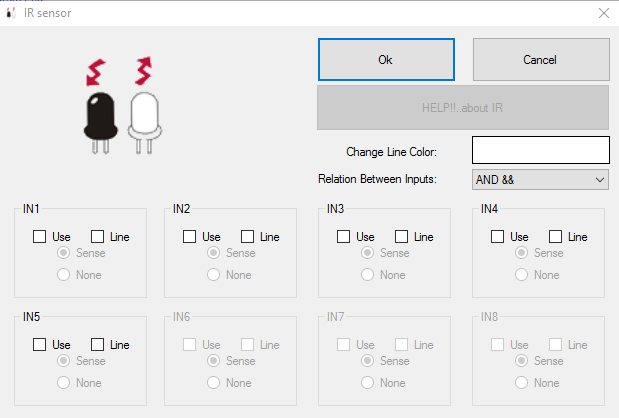Pick a new line color swatch
Image resolution: width=619 pixels, height=418 pixels.
coord(541,150)
